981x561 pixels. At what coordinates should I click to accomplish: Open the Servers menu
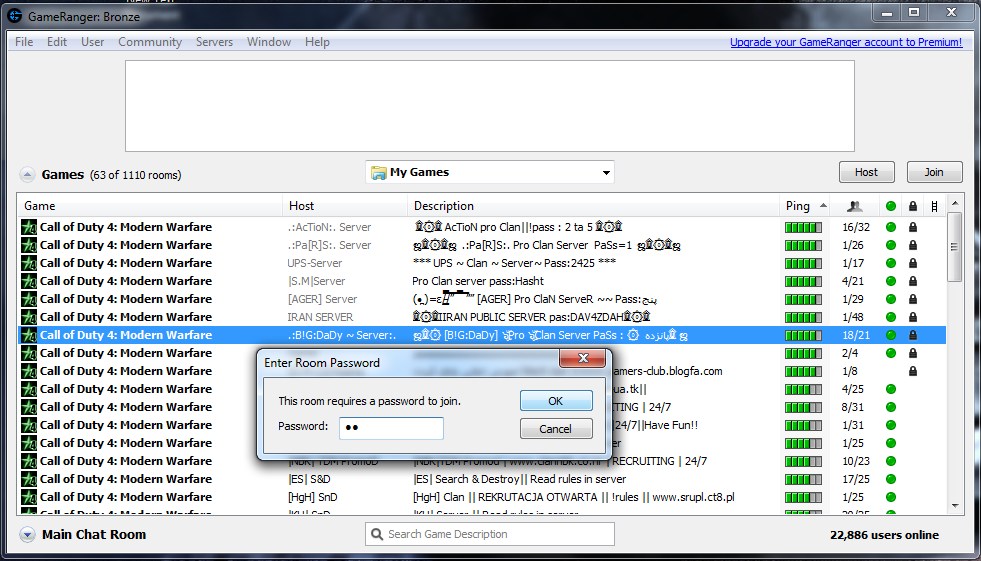pos(214,42)
